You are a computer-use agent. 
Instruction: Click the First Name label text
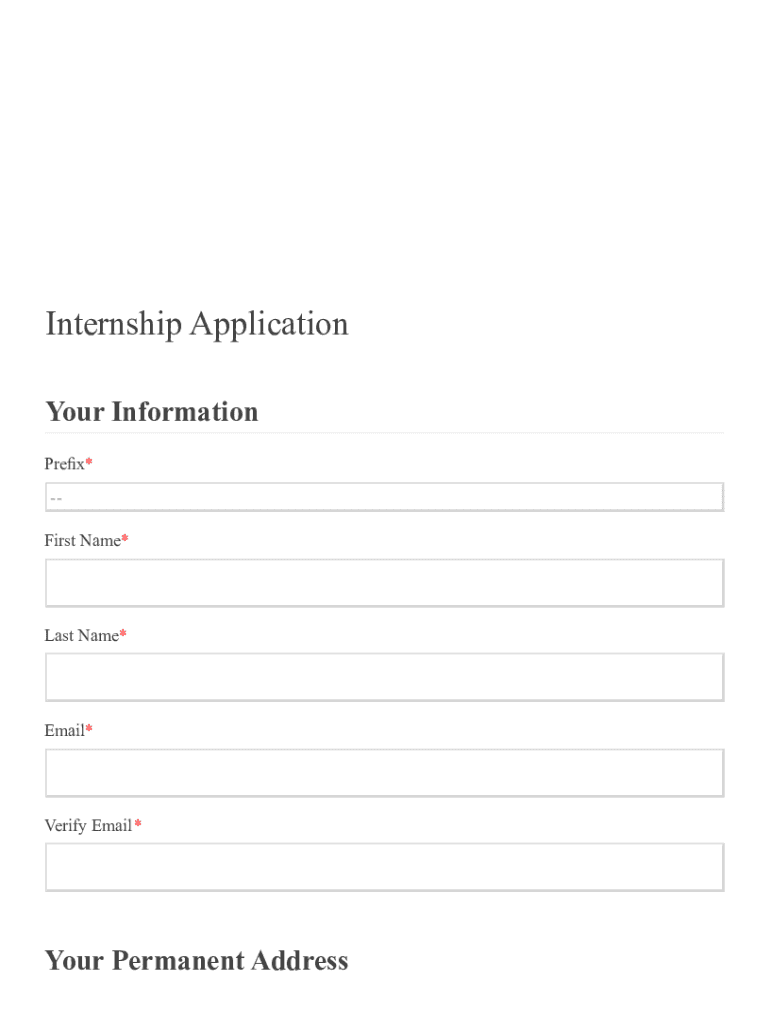coord(82,541)
